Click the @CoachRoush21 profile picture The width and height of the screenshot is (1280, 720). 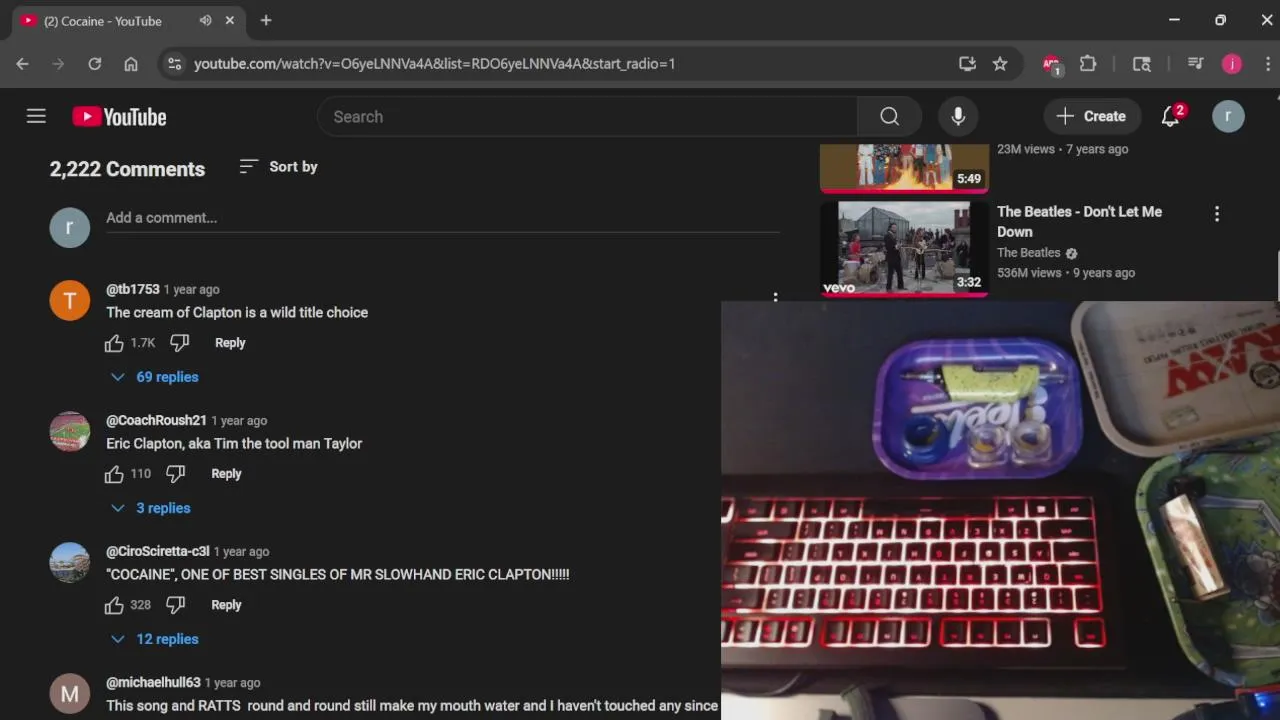pyautogui.click(x=70, y=431)
